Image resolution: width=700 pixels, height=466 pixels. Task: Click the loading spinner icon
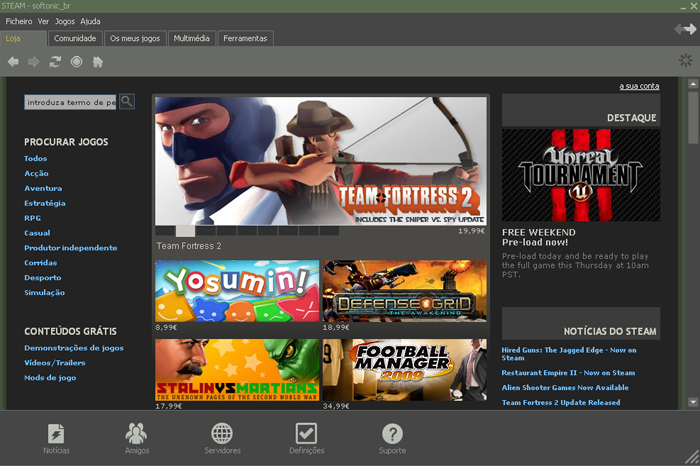[x=686, y=60]
